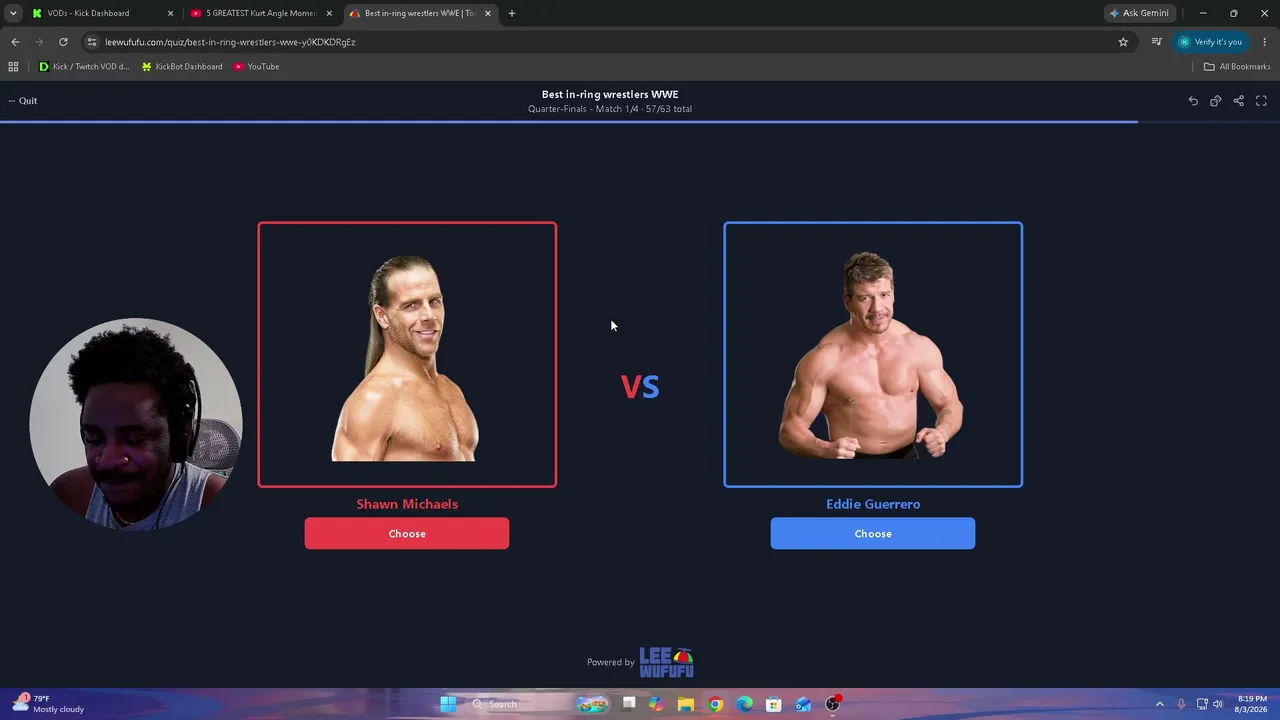Click the Leewufufu logo link
The image size is (1280, 720).
click(x=666, y=662)
